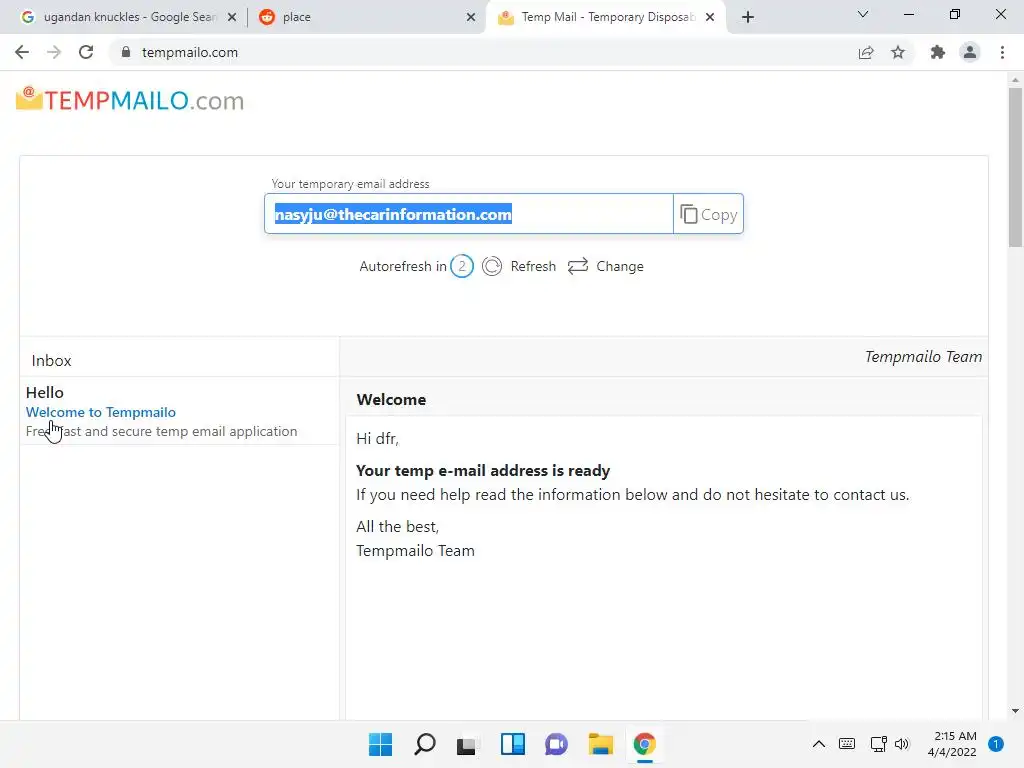The width and height of the screenshot is (1024, 768).
Task: Open Task View on taskbar
Action: [466, 745]
